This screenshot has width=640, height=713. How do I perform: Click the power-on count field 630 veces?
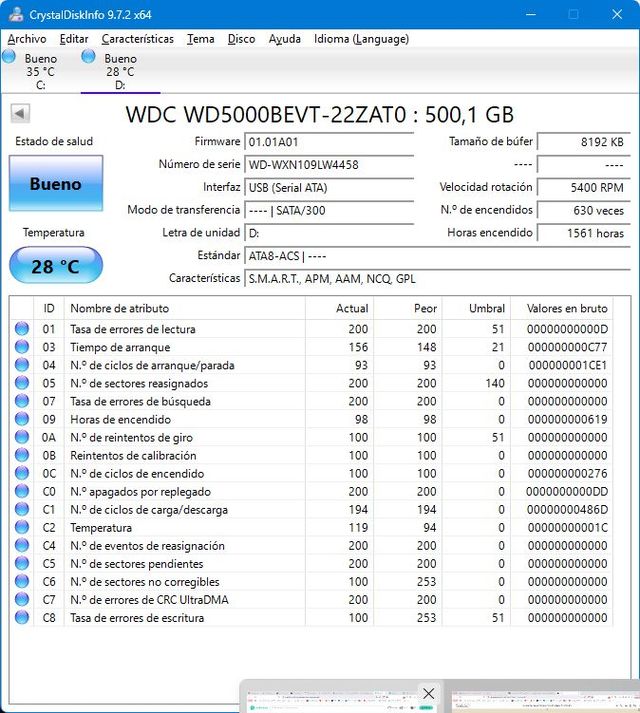click(584, 211)
